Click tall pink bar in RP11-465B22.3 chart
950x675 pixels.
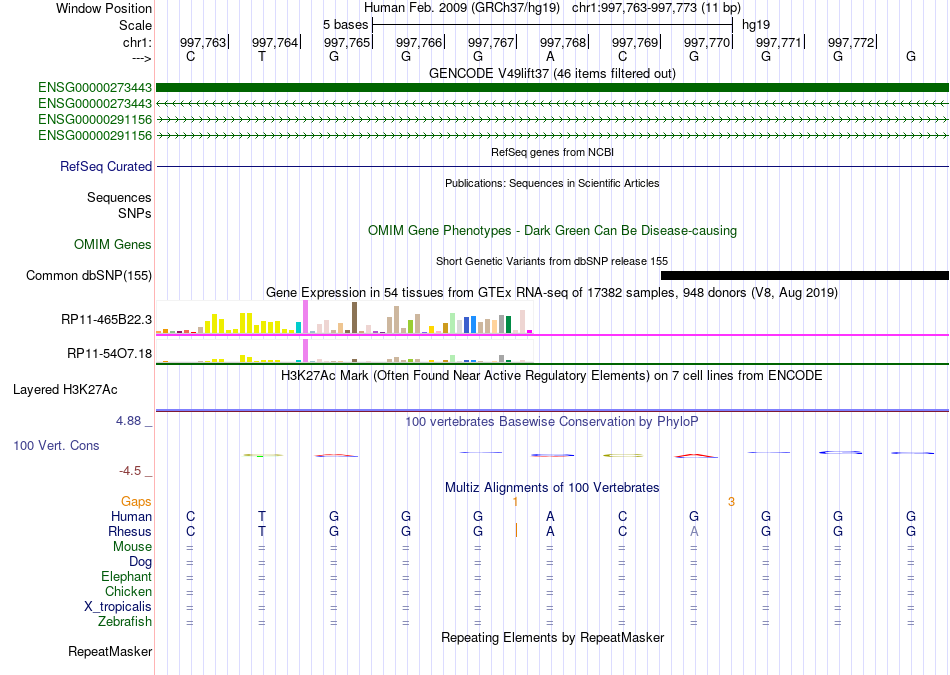click(305, 318)
